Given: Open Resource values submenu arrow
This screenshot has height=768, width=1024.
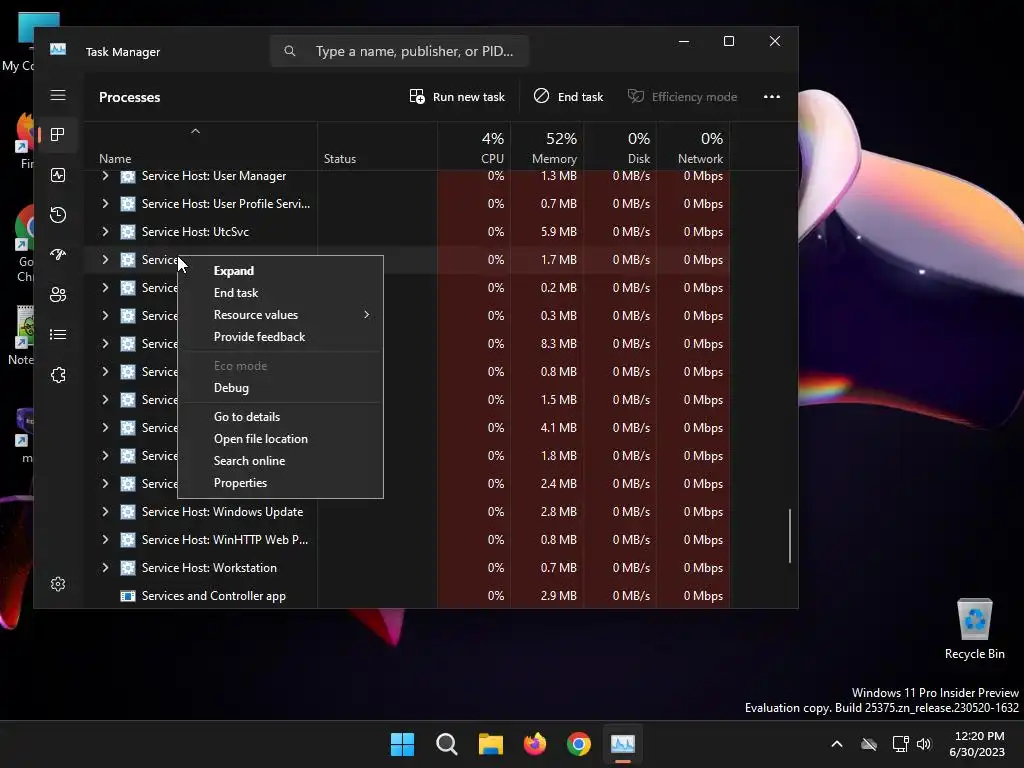Looking at the screenshot, I should pos(366,315).
